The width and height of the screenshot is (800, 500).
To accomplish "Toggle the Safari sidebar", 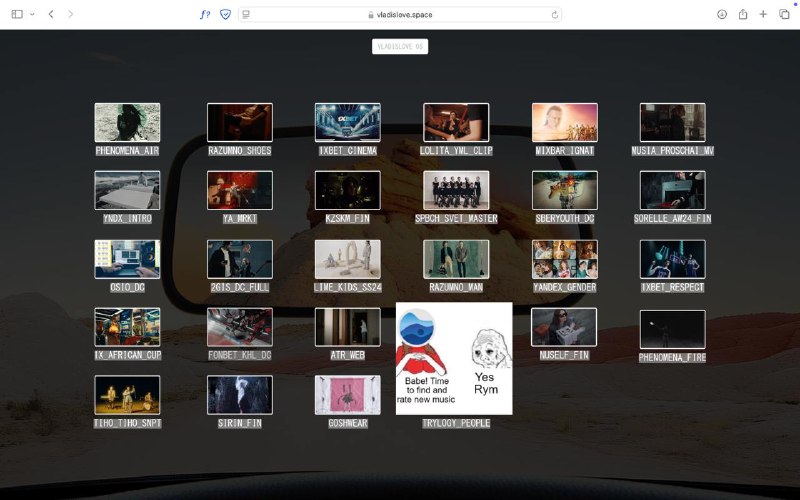I will (17, 14).
